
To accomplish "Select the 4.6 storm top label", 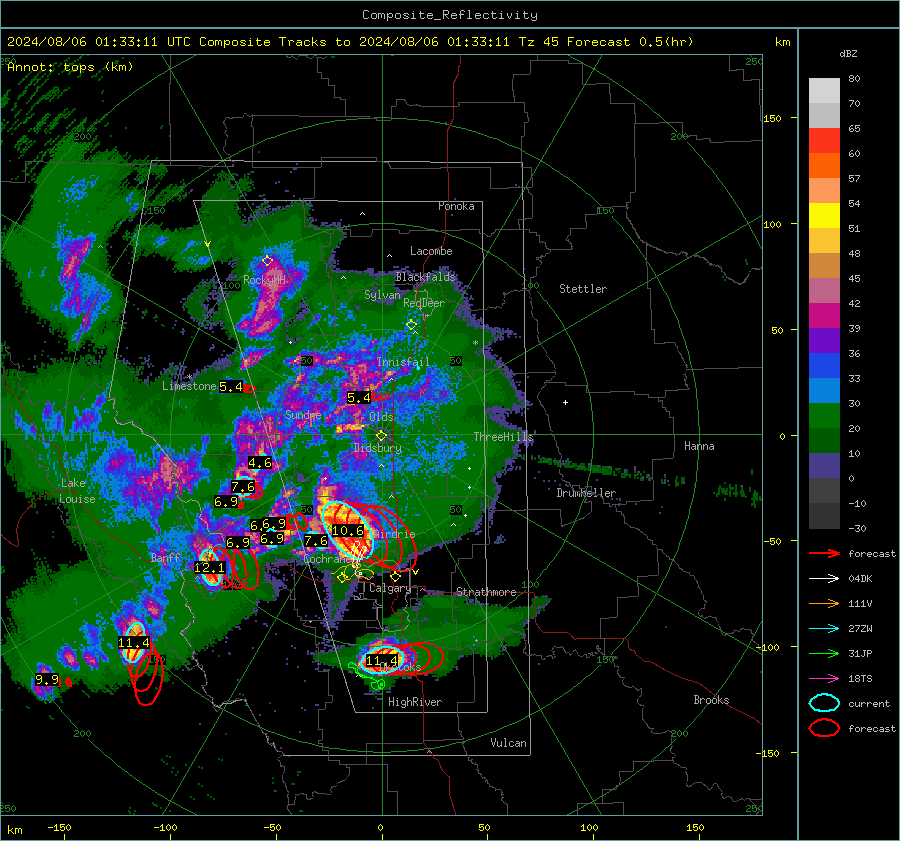I will pos(259,463).
